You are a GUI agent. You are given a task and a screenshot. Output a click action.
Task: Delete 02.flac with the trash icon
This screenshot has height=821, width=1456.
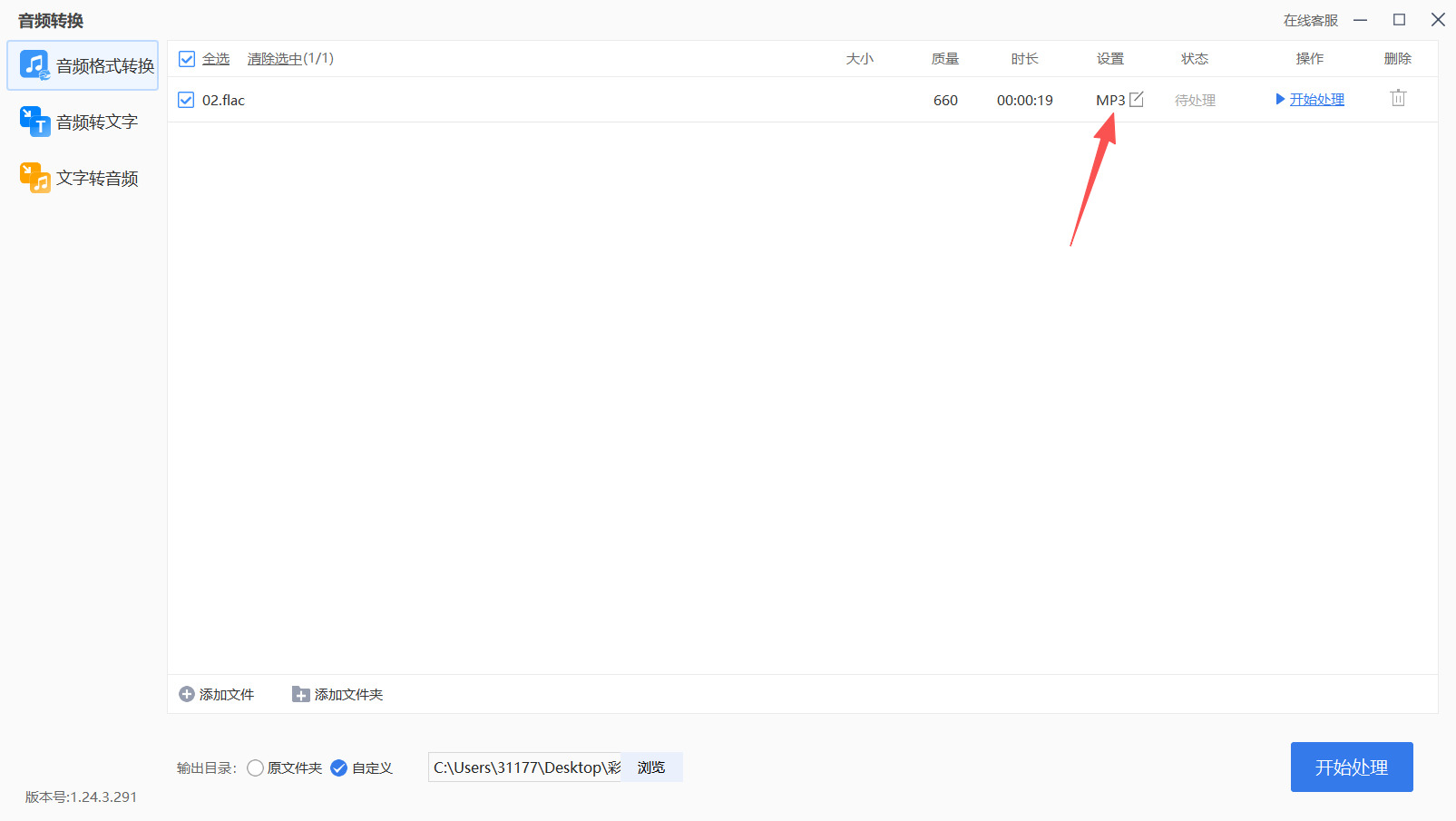click(x=1398, y=98)
